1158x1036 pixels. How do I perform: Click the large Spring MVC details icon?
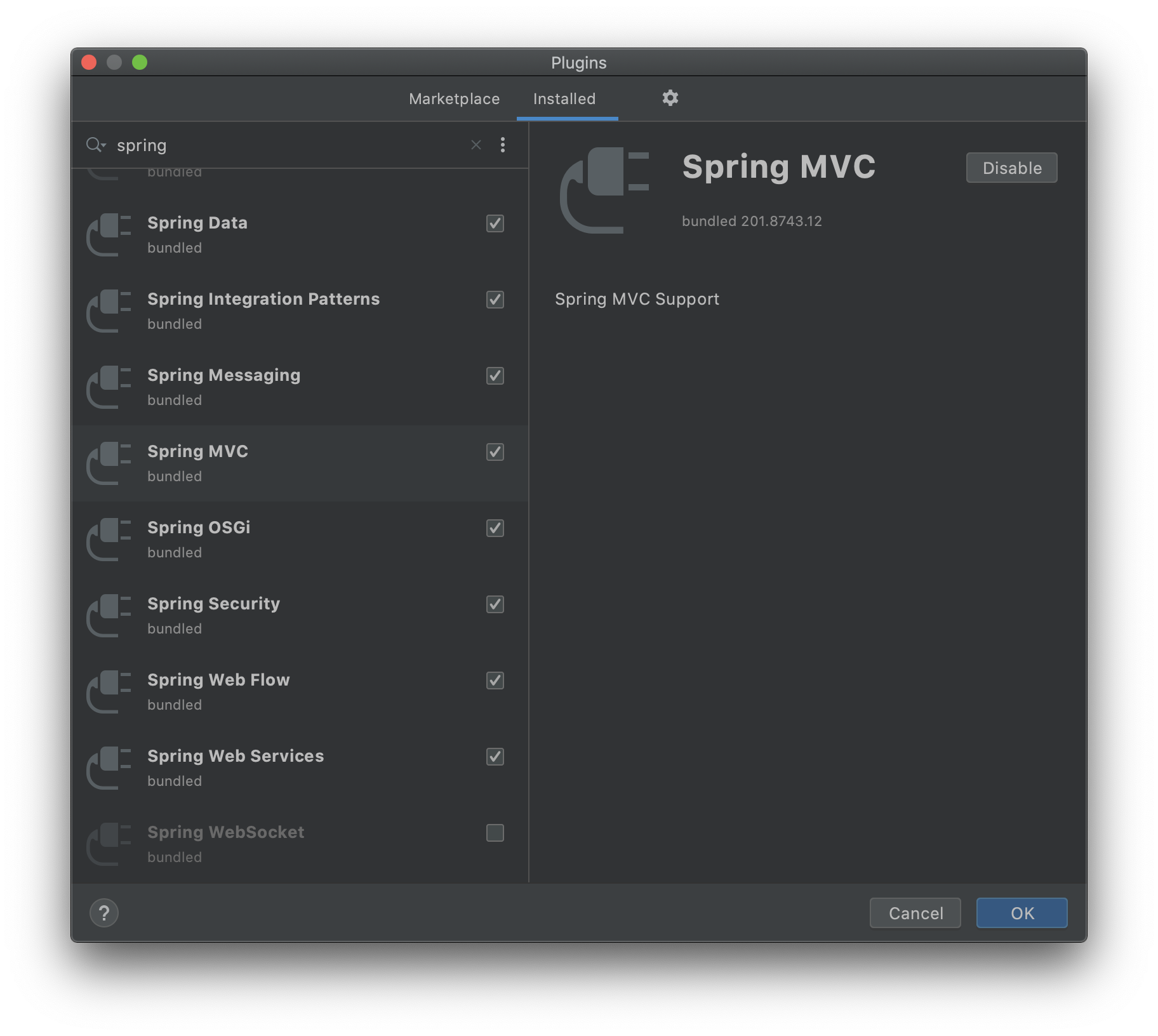pos(604,190)
